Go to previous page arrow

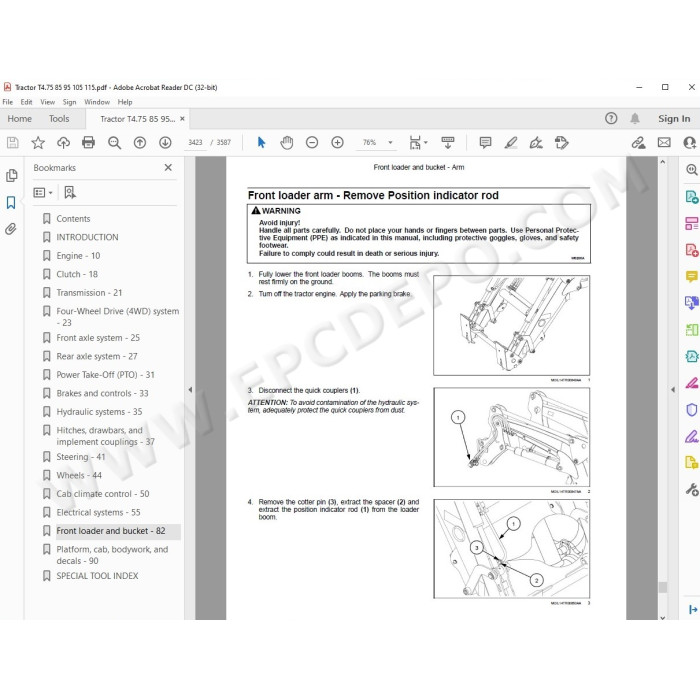(140, 142)
